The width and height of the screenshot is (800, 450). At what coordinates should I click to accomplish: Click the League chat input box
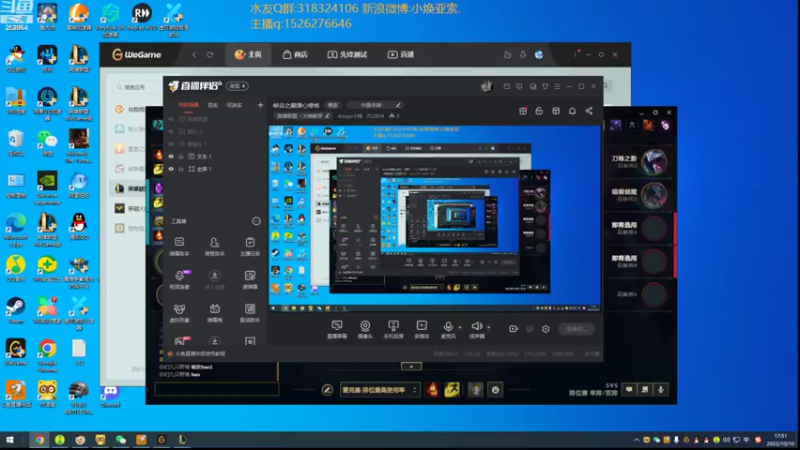tap(217, 389)
